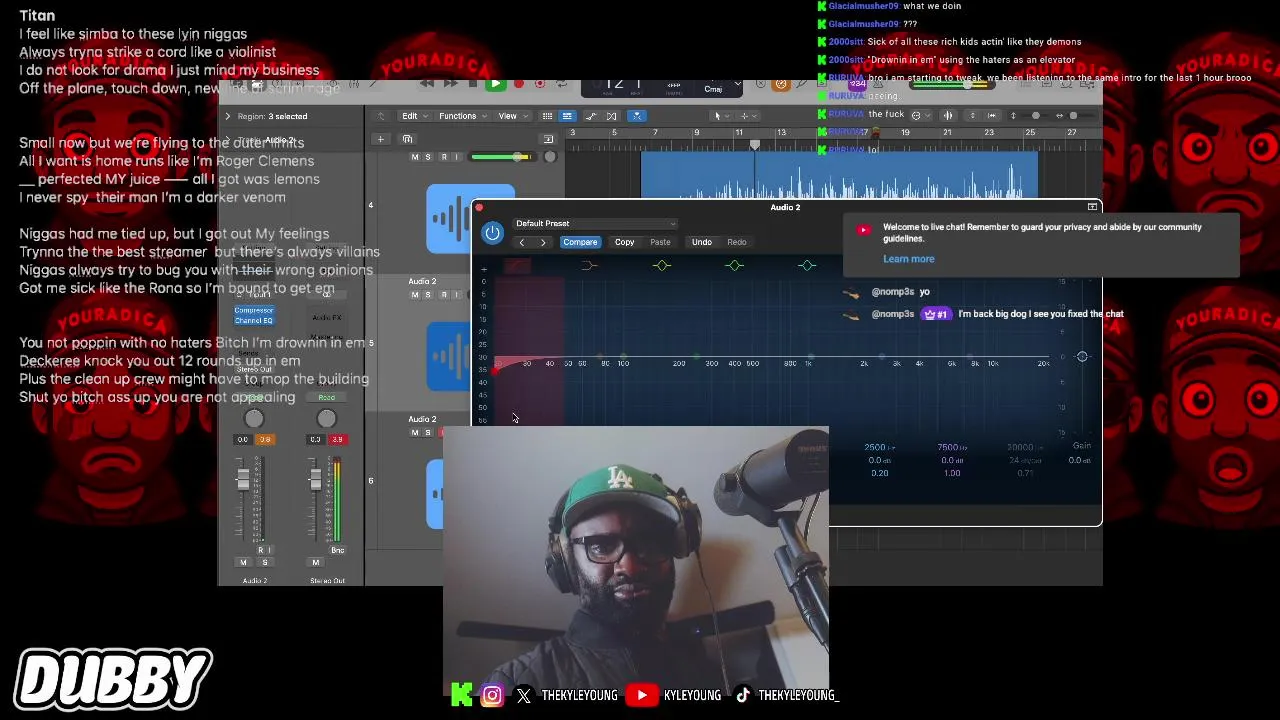This screenshot has width=1280, height=720.
Task: Open the waveform zoom button in toolbar
Action: (x=948, y=116)
